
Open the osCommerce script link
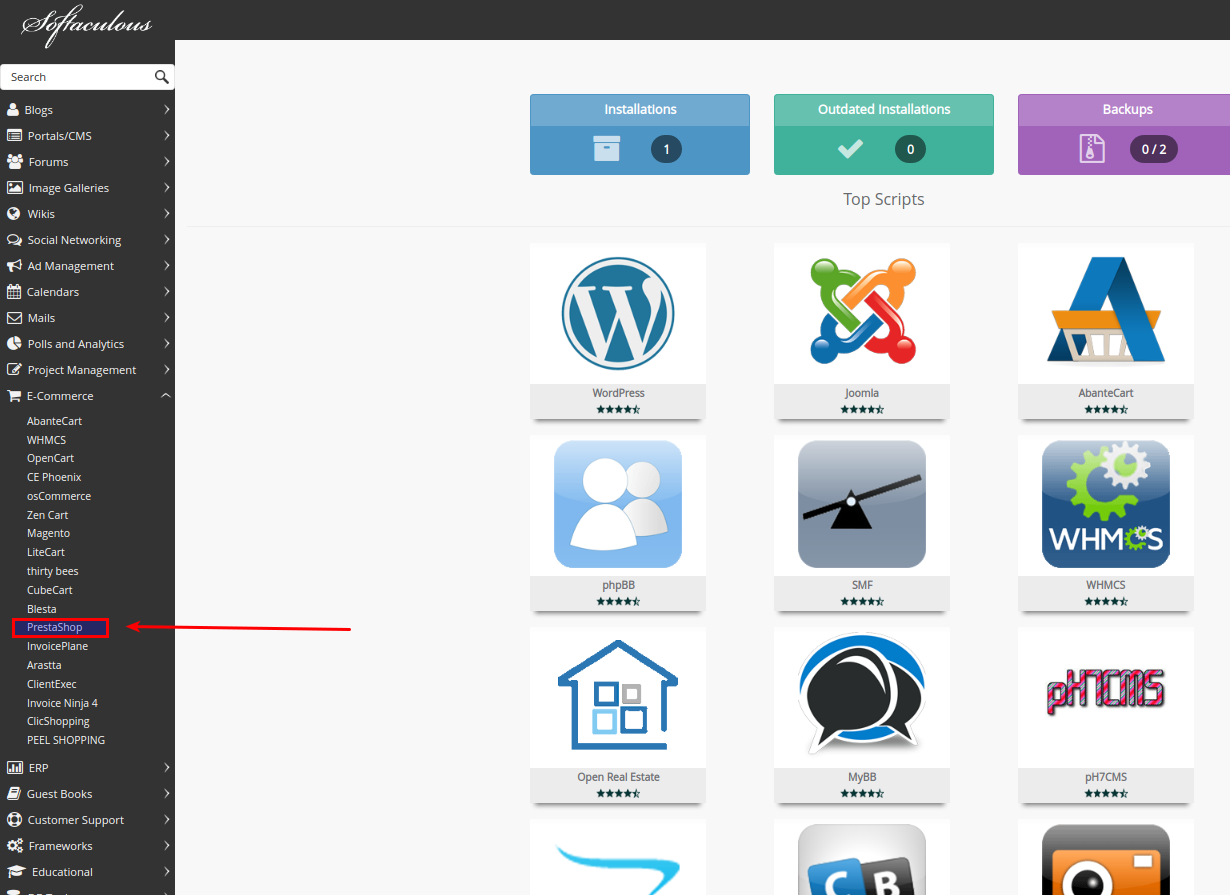[59, 496]
